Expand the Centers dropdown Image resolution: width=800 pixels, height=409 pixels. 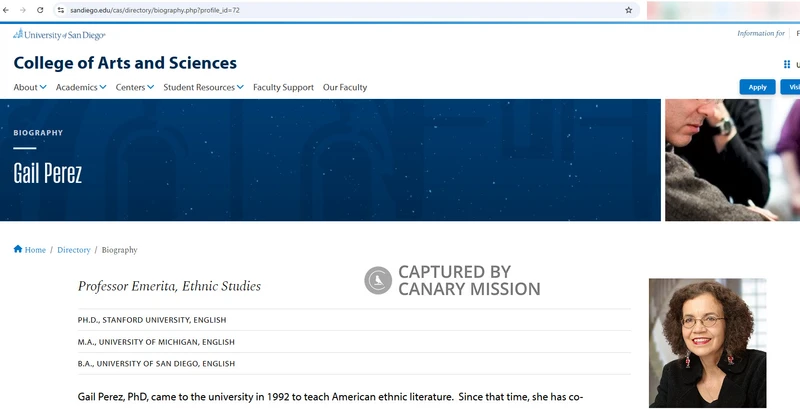pos(135,87)
